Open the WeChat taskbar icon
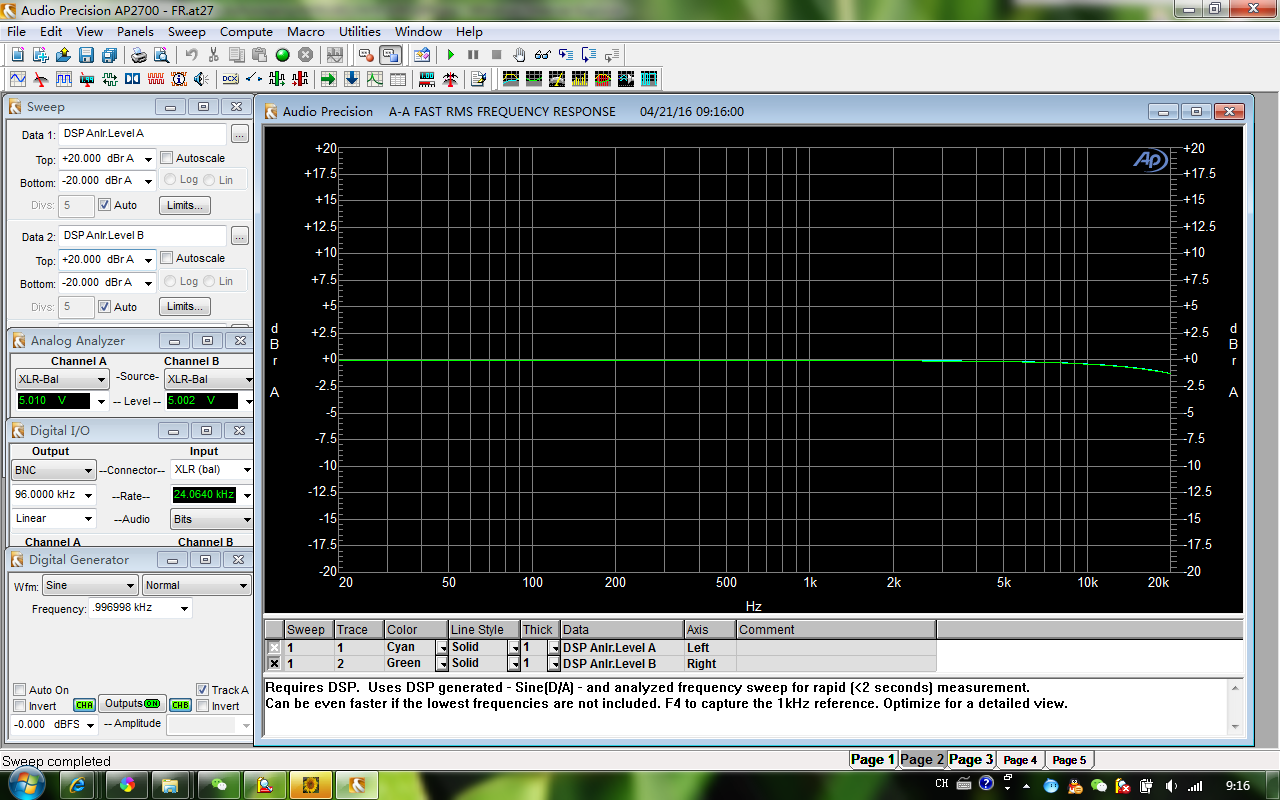The width and height of the screenshot is (1280, 800). 218,784
